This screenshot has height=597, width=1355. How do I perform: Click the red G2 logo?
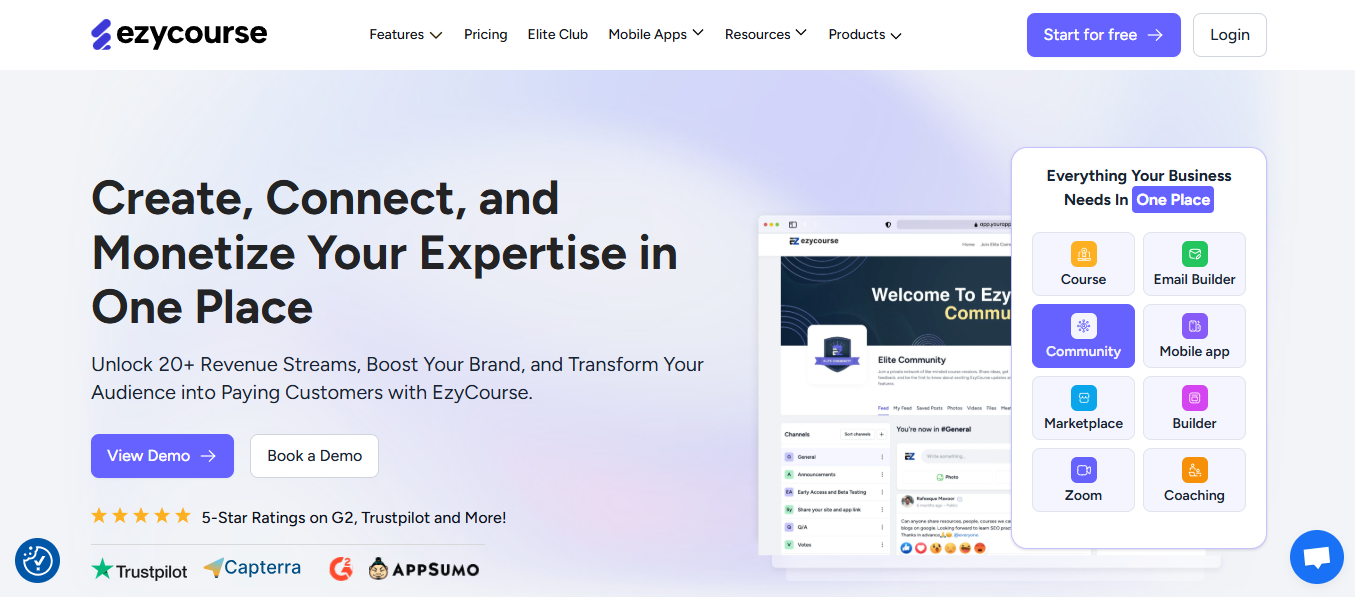(x=340, y=569)
